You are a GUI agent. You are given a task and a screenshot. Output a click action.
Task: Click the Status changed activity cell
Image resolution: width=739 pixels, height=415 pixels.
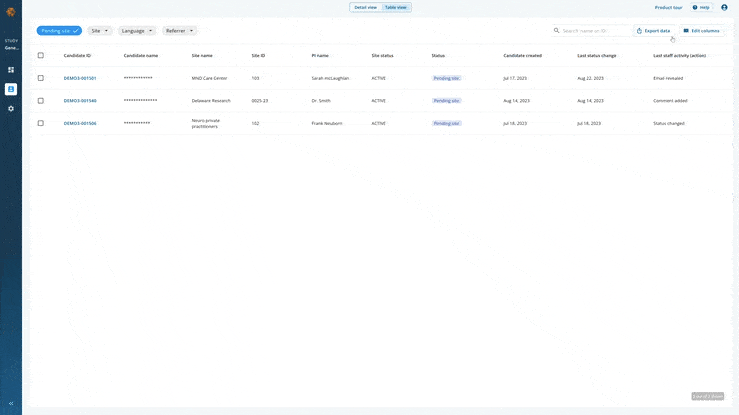669,123
